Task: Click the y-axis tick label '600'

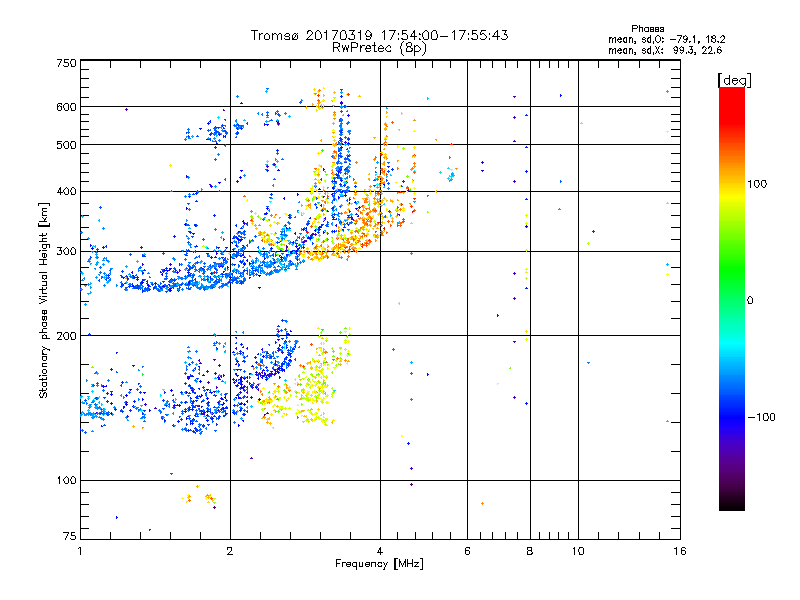Action: (x=67, y=107)
